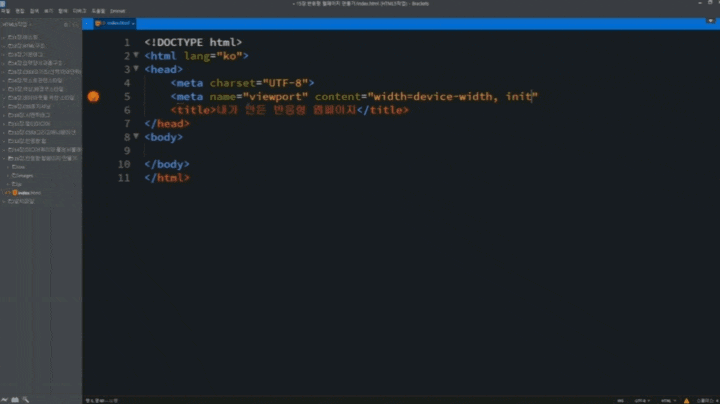The image size is (720, 404).
Task: Click the "<!DOCTYPE html>" code on line 1
Action: [x=193, y=42]
